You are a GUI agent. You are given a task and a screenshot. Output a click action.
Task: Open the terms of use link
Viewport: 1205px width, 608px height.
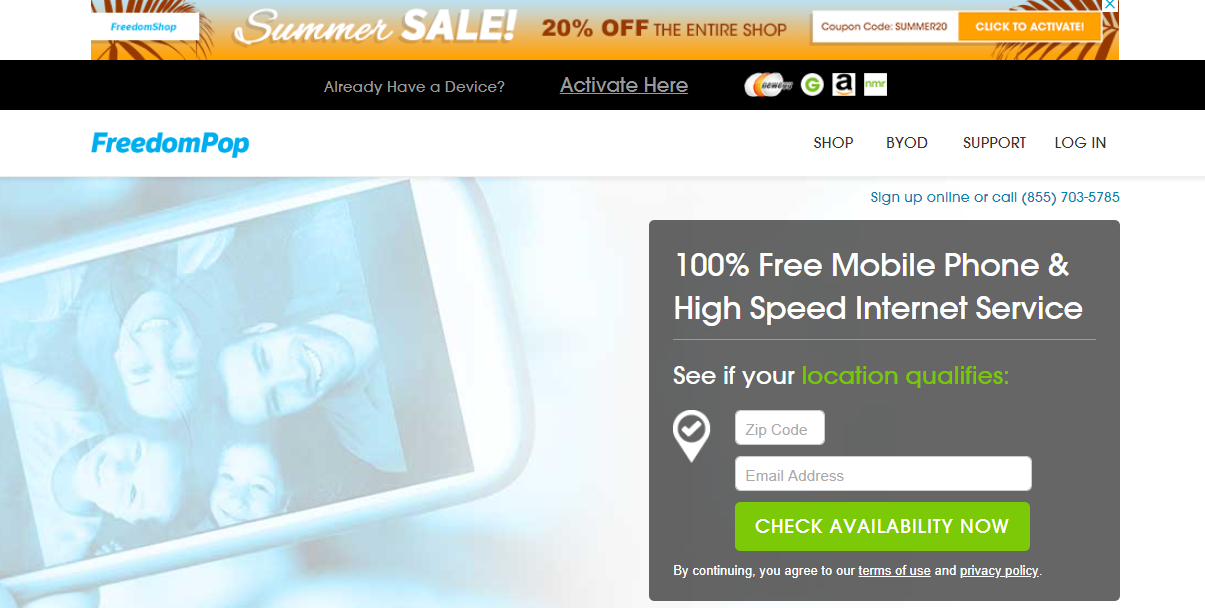[x=894, y=571]
